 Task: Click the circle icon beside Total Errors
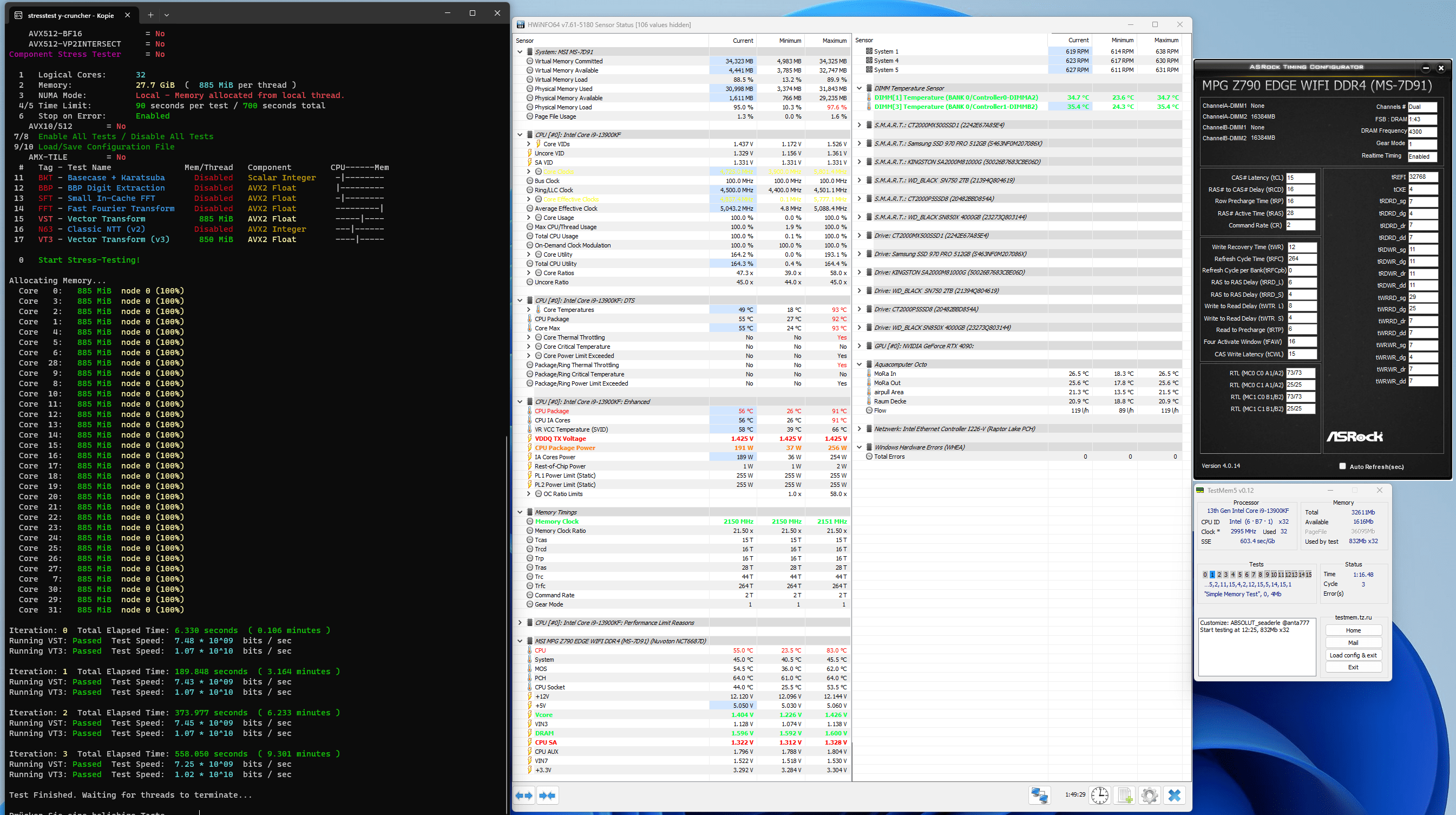click(x=869, y=457)
